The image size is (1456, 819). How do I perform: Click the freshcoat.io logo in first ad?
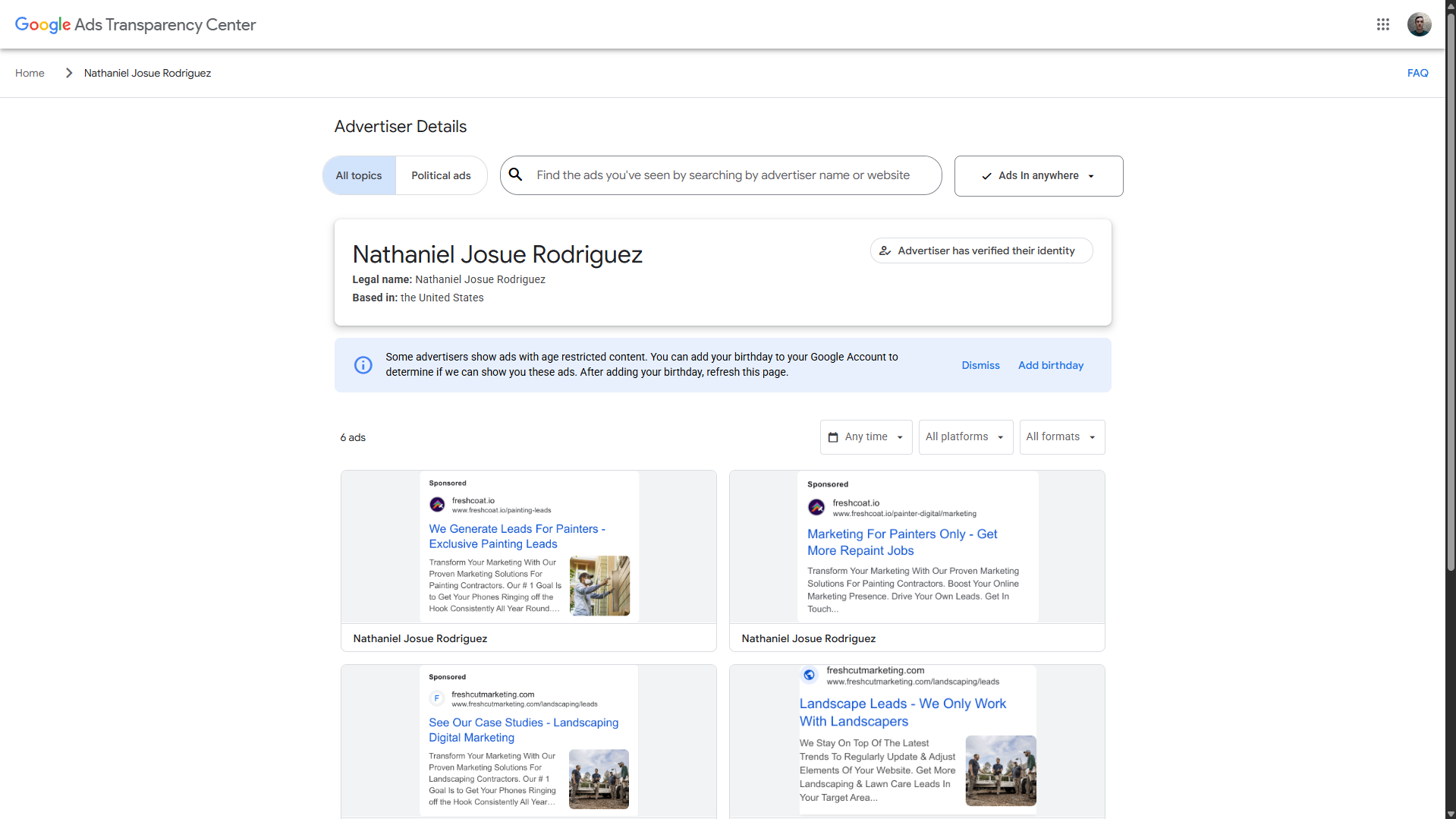tap(438, 505)
